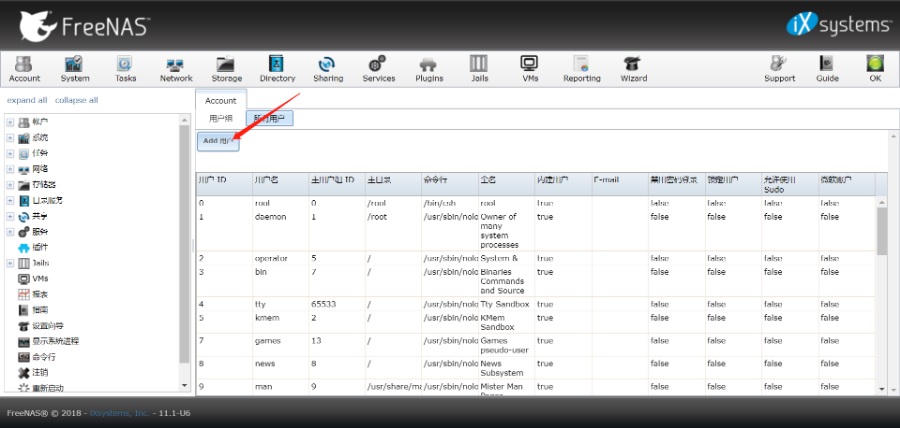The height and width of the screenshot is (428, 900).
Task: Click the Add 用户 button
Action: 218,141
